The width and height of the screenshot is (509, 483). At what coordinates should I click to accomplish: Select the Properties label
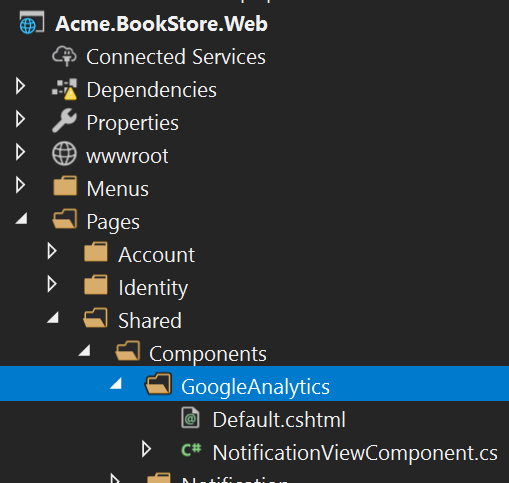click(133, 123)
